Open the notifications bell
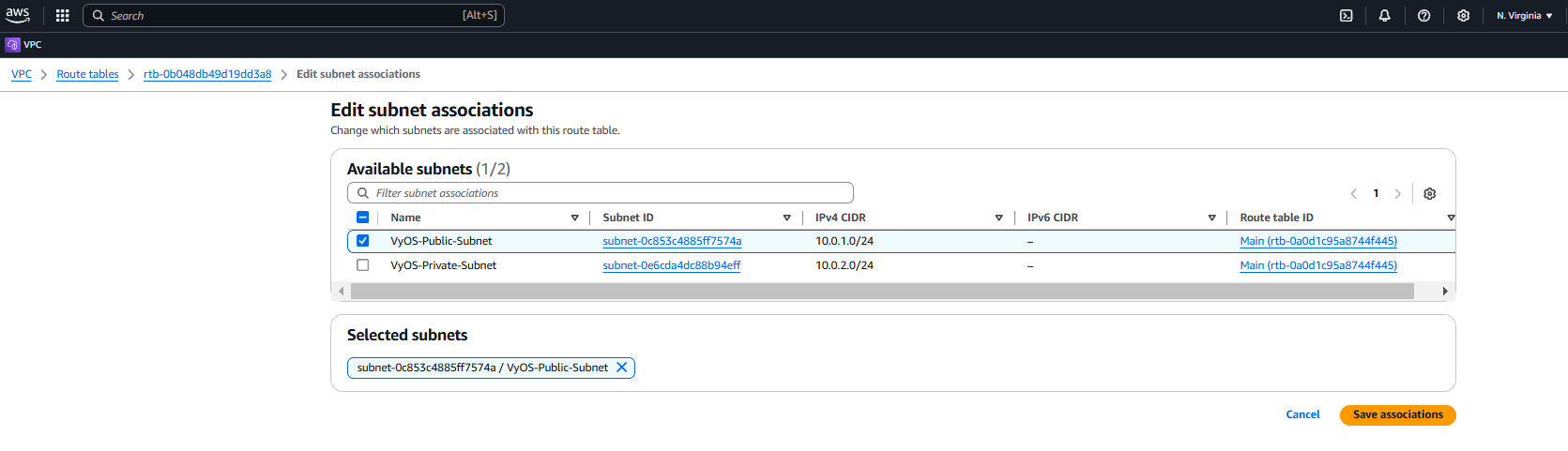Screen dimensions: 1568x451 coord(1384,16)
